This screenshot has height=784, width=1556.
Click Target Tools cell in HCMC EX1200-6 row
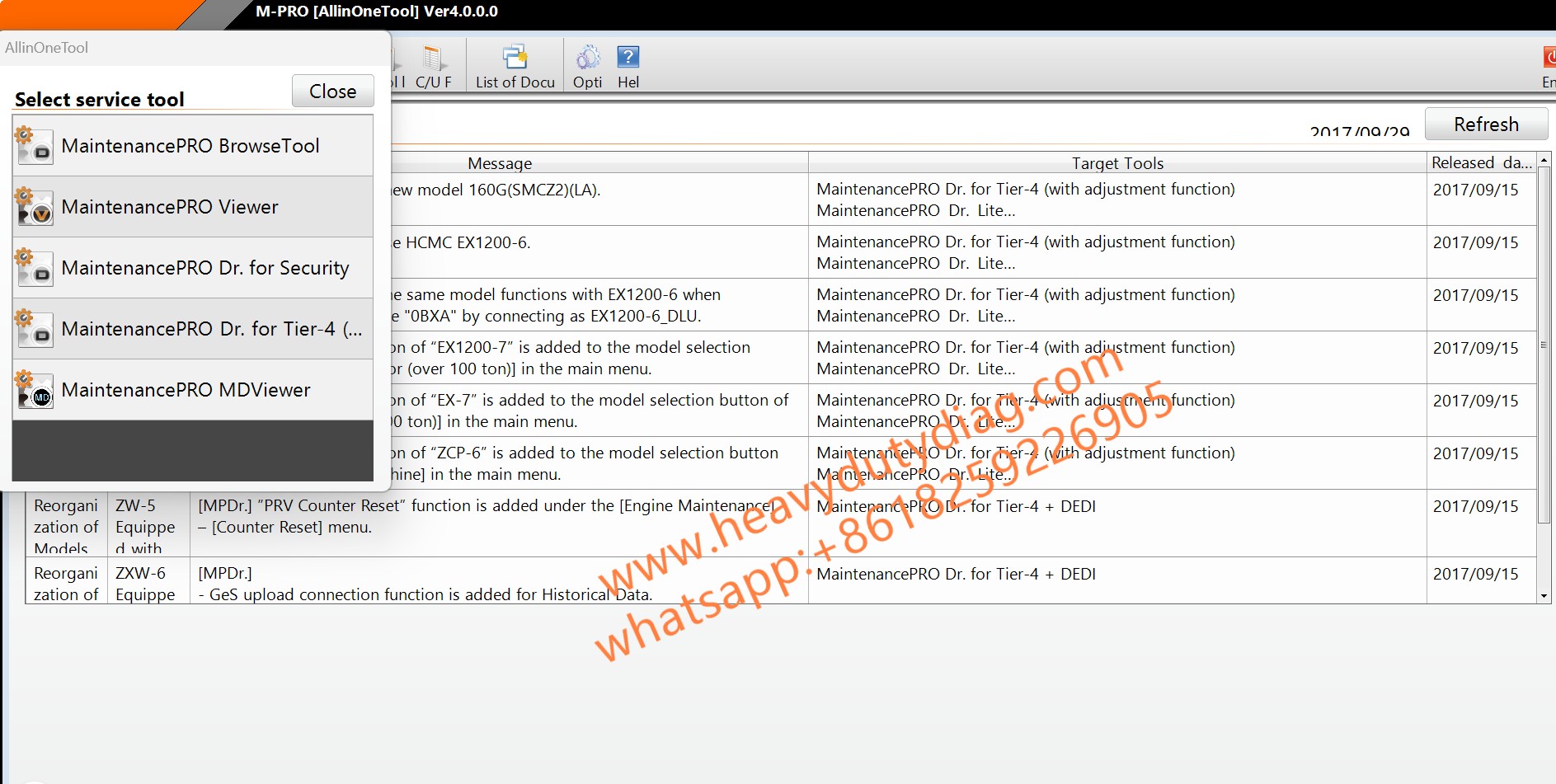point(1117,252)
